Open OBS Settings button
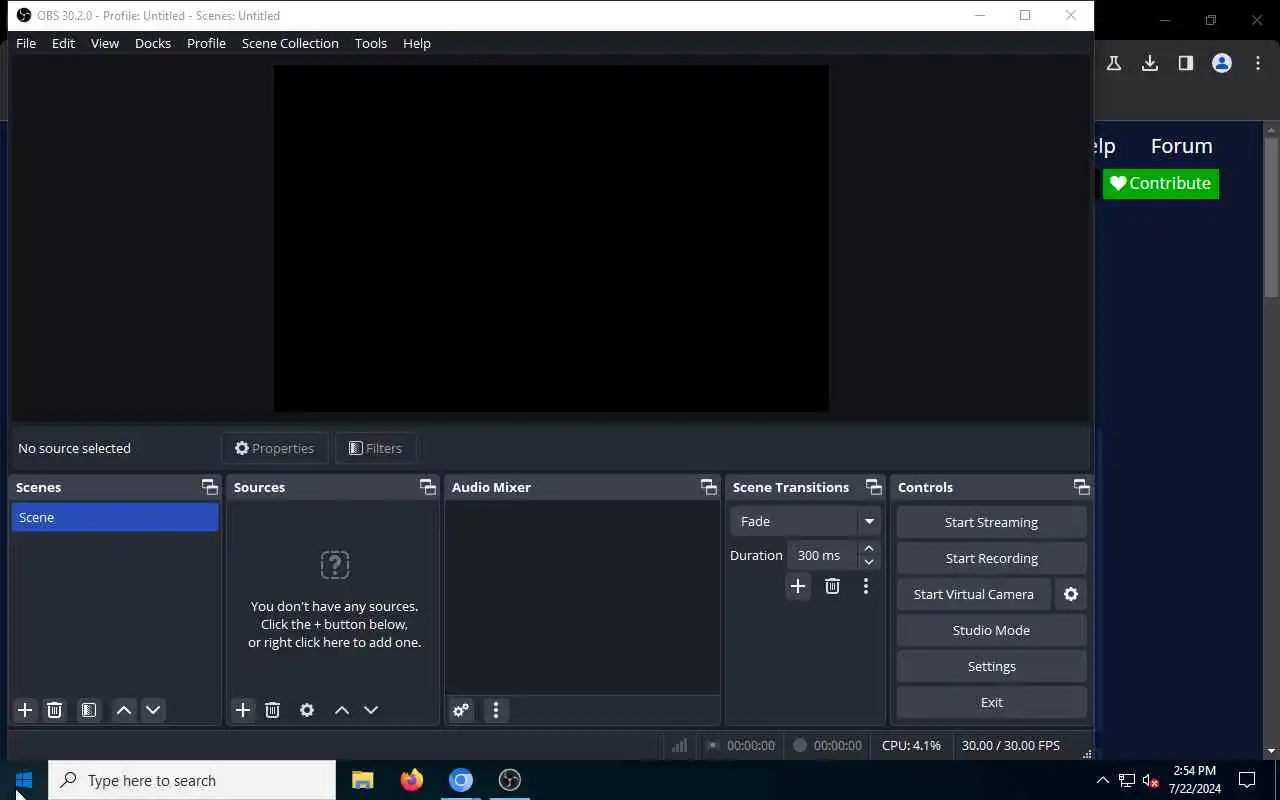Image resolution: width=1280 pixels, height=800 pixels. [x=991, y=666]
